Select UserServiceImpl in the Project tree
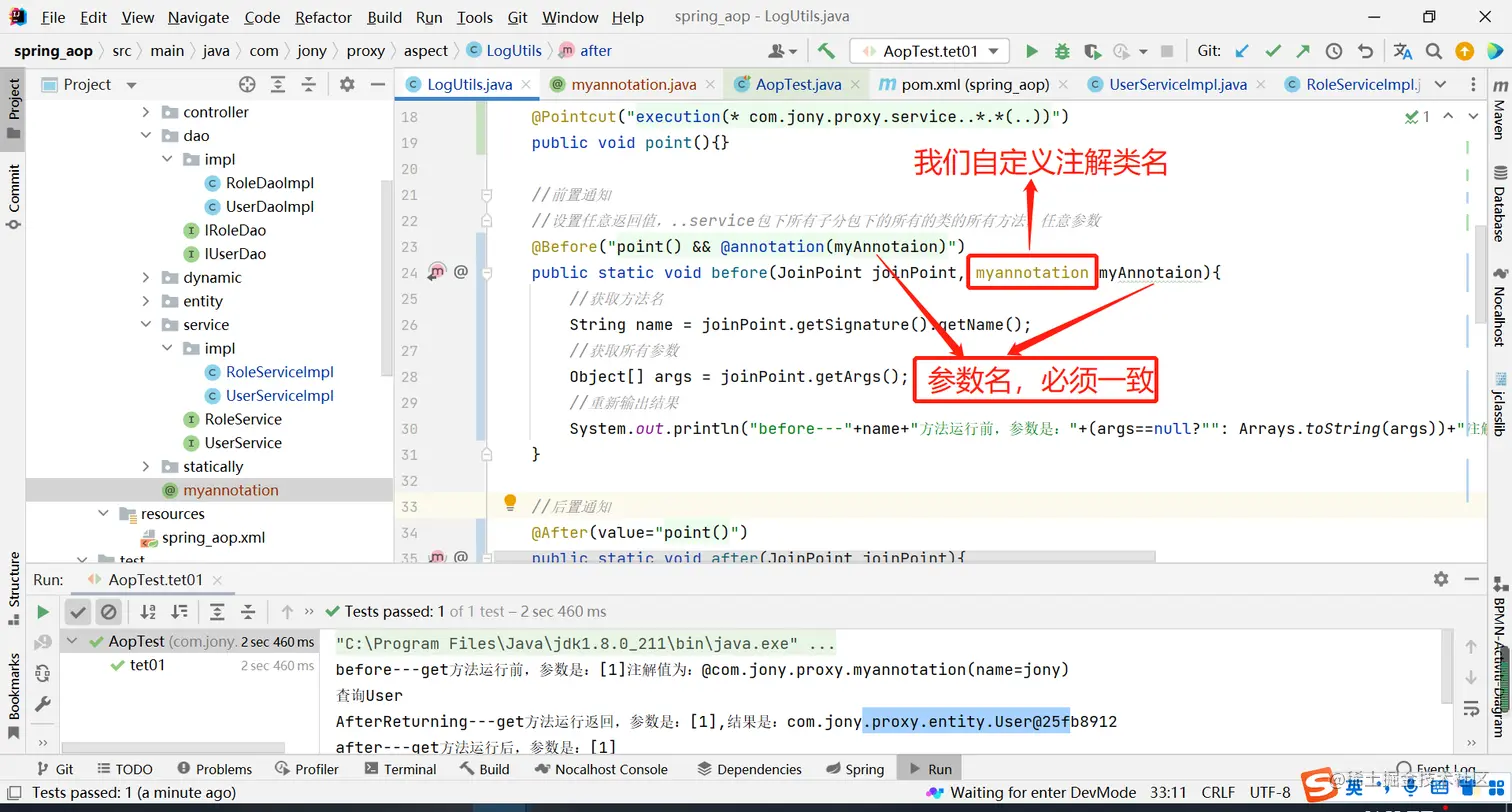The width and height of the screenshot is (1512, 812). coord(279,396)
